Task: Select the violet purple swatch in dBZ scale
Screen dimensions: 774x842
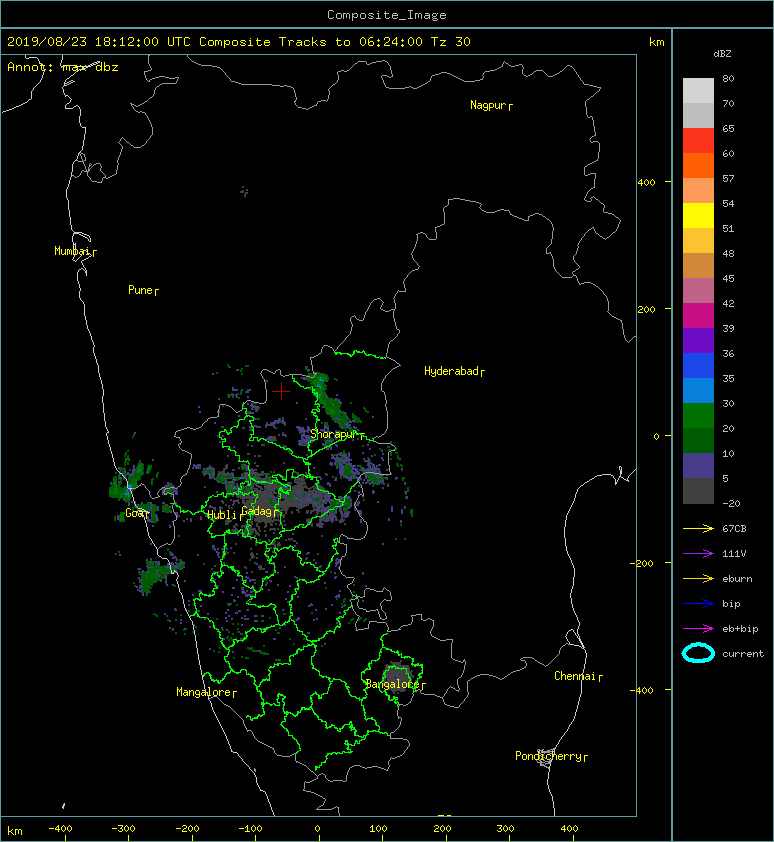Action: click(x=698, y=340)
